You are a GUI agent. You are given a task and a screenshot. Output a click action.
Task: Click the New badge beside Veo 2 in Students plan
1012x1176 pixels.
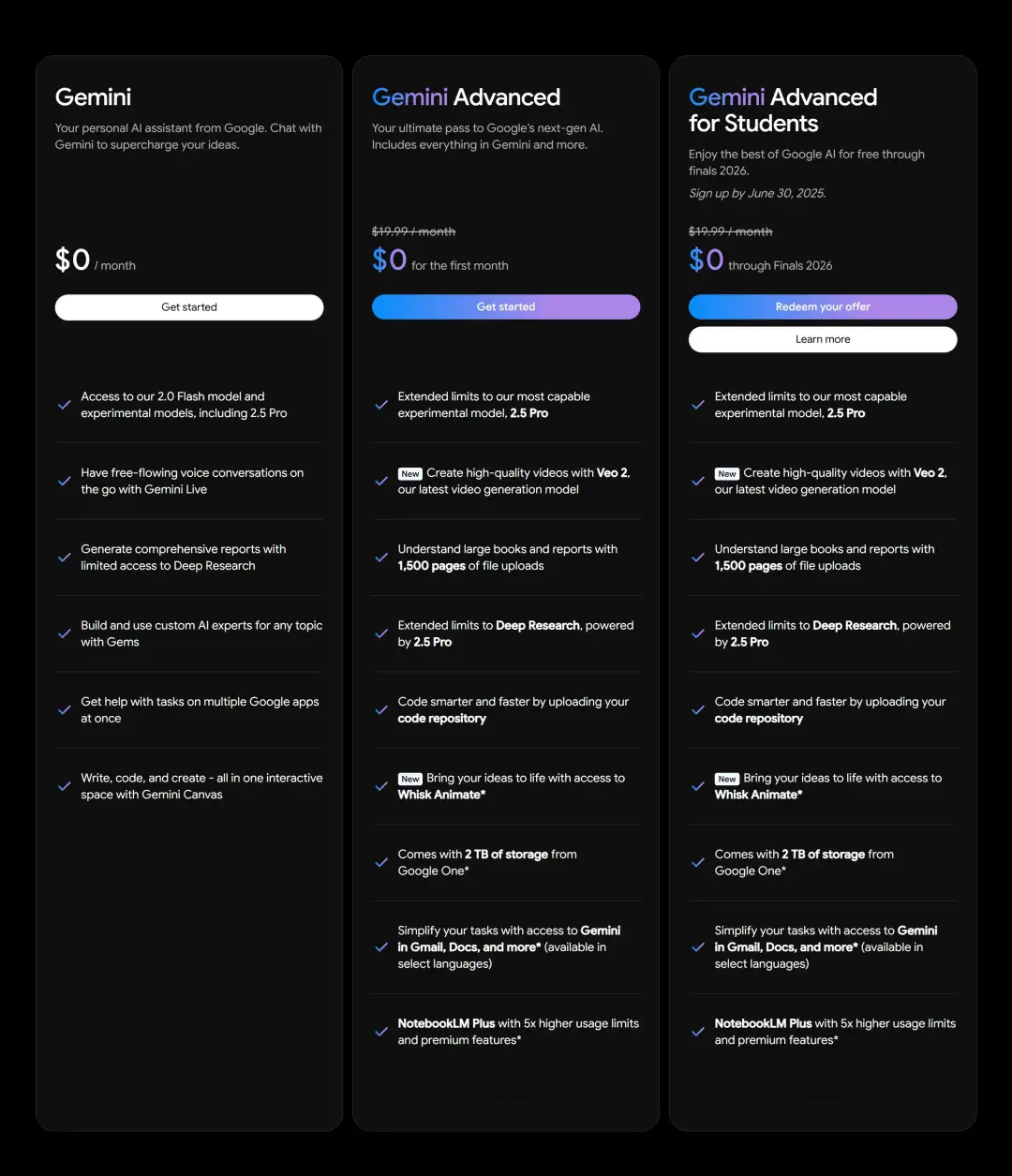pos(727,474)
